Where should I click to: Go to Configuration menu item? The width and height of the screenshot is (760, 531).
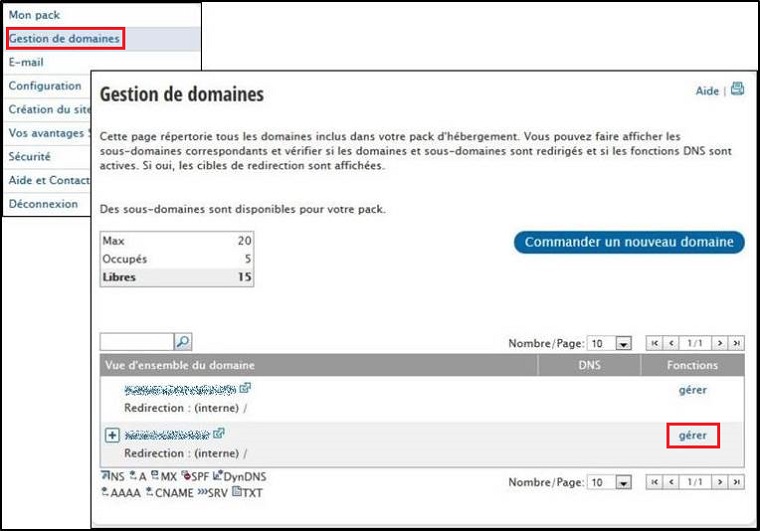pyautogui.click(x=45, y=86)
